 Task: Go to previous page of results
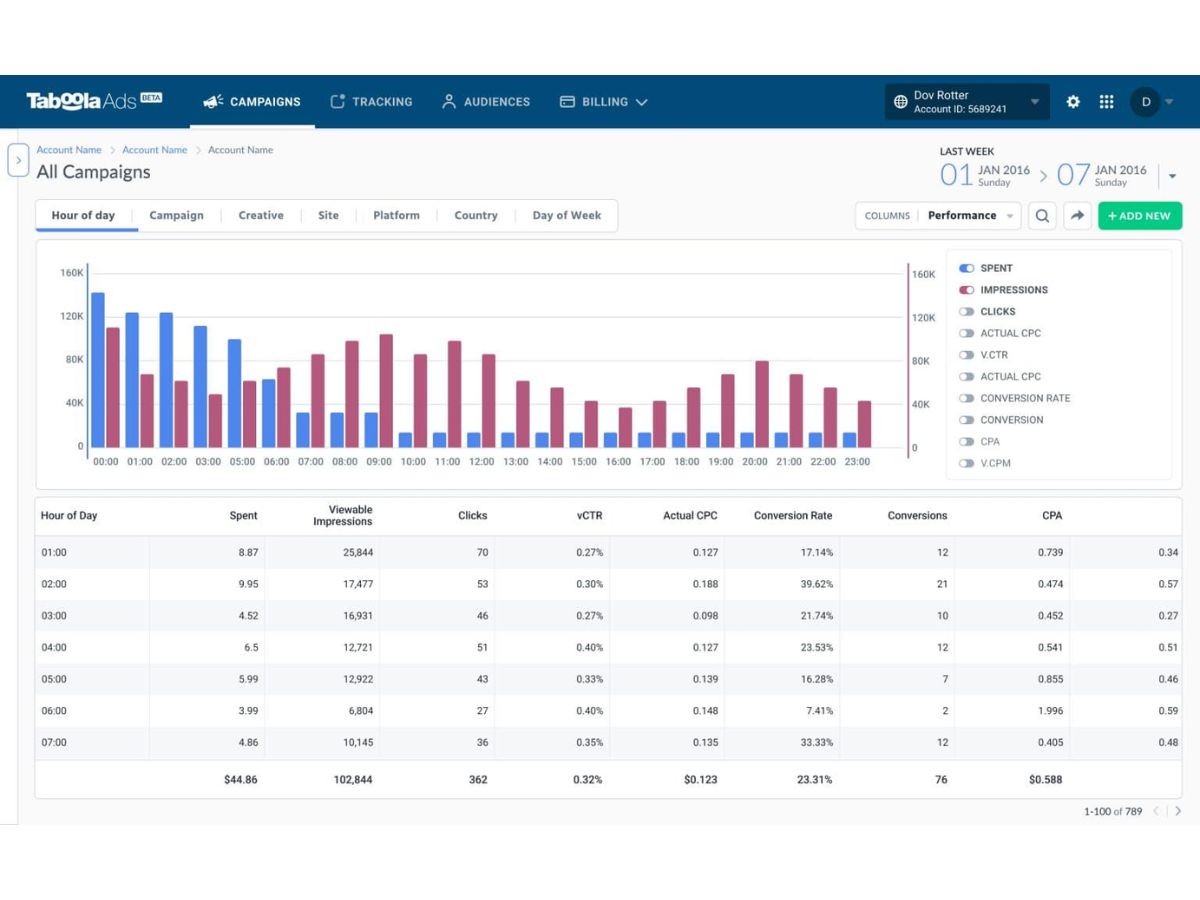[x=1157, y=811]
